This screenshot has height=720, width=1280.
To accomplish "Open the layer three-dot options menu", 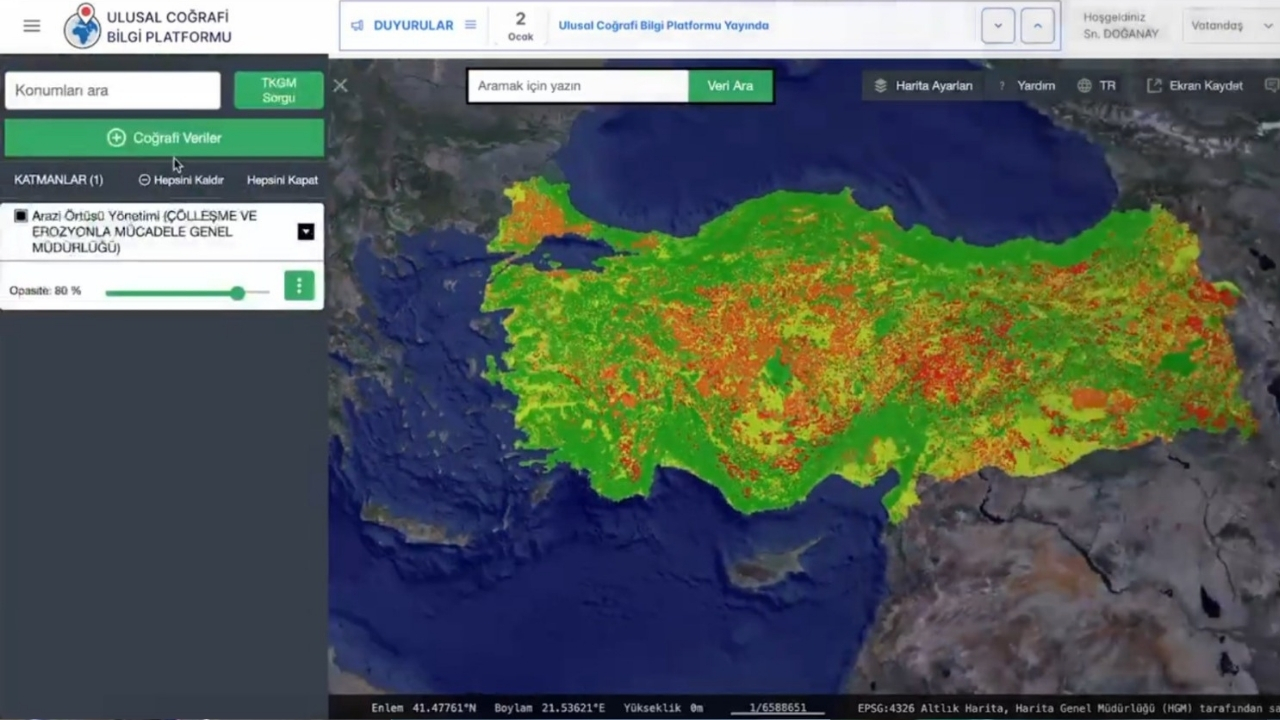I will 299,286.
